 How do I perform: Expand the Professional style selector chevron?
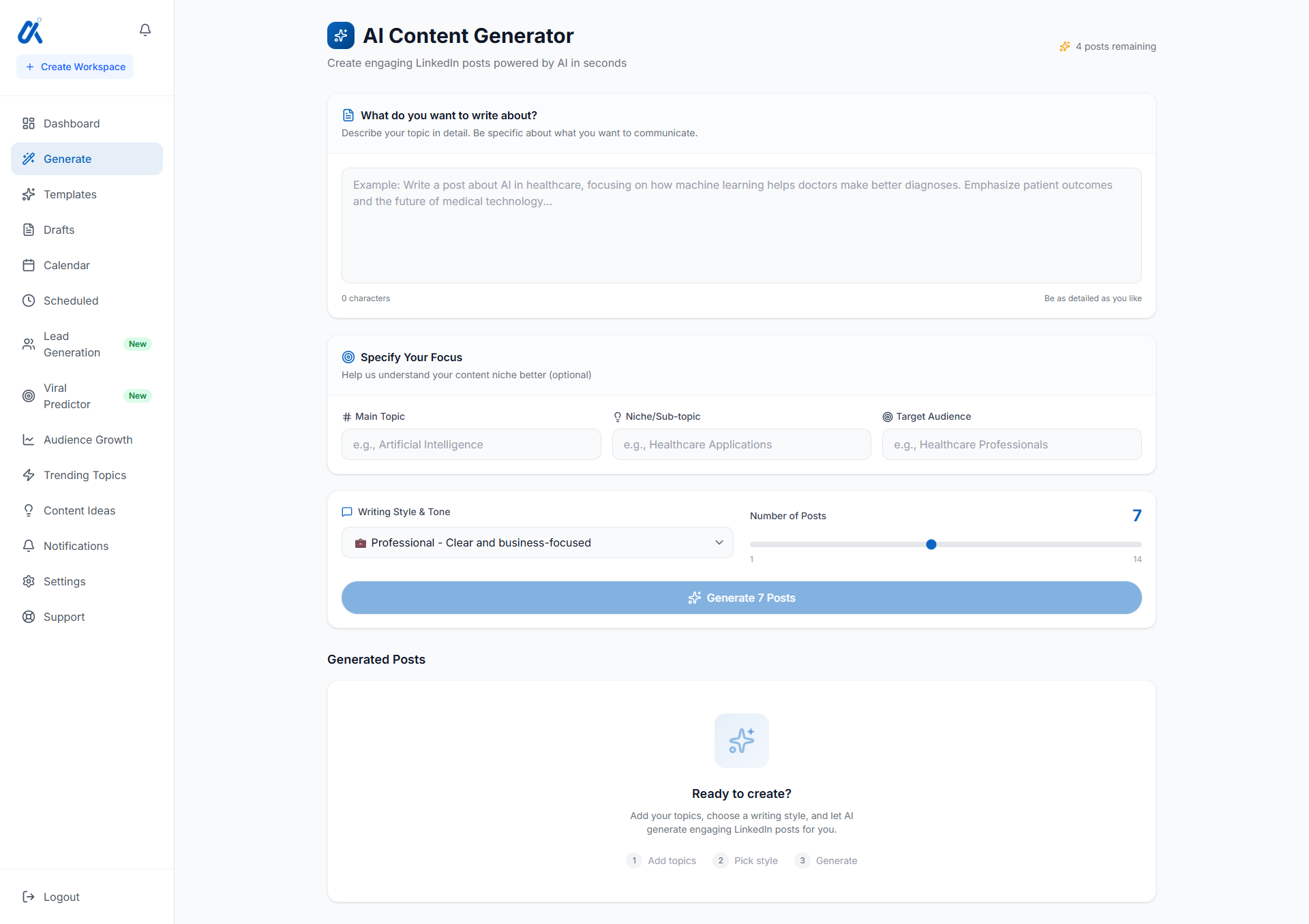(719, 542)
